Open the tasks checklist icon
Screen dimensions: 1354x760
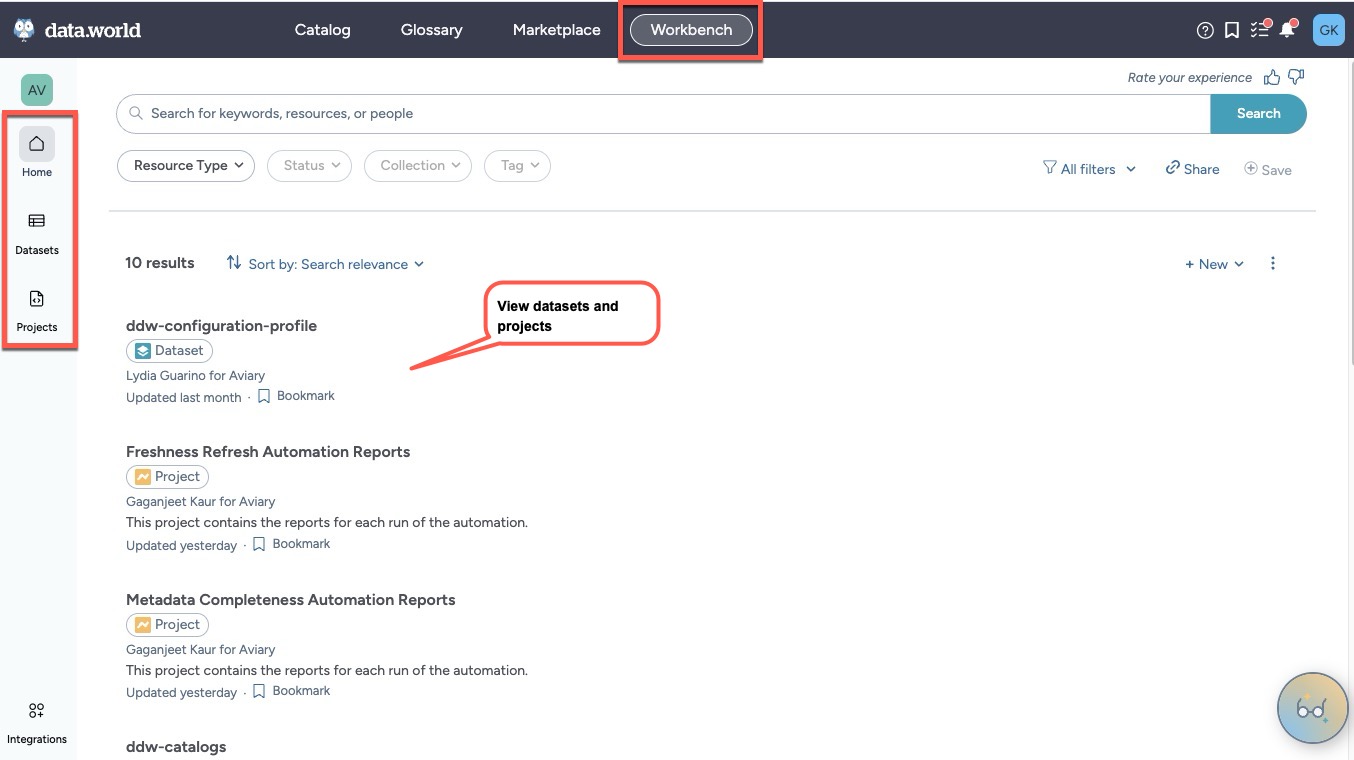pyautogui.click(x=1260, y=29)
